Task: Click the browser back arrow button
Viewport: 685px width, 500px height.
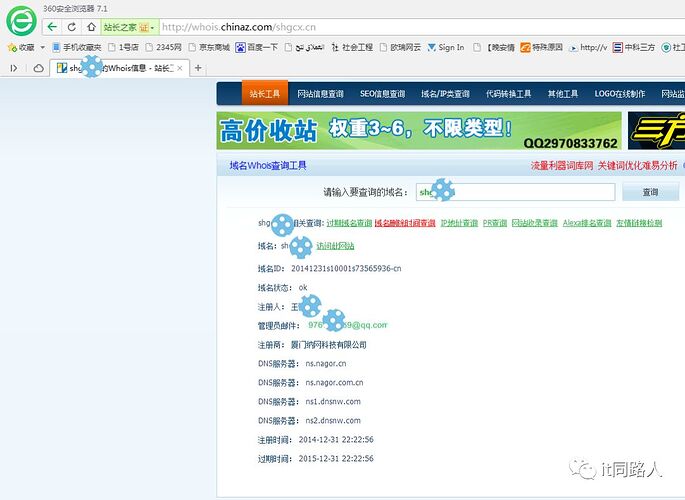Action: (53, 27)
